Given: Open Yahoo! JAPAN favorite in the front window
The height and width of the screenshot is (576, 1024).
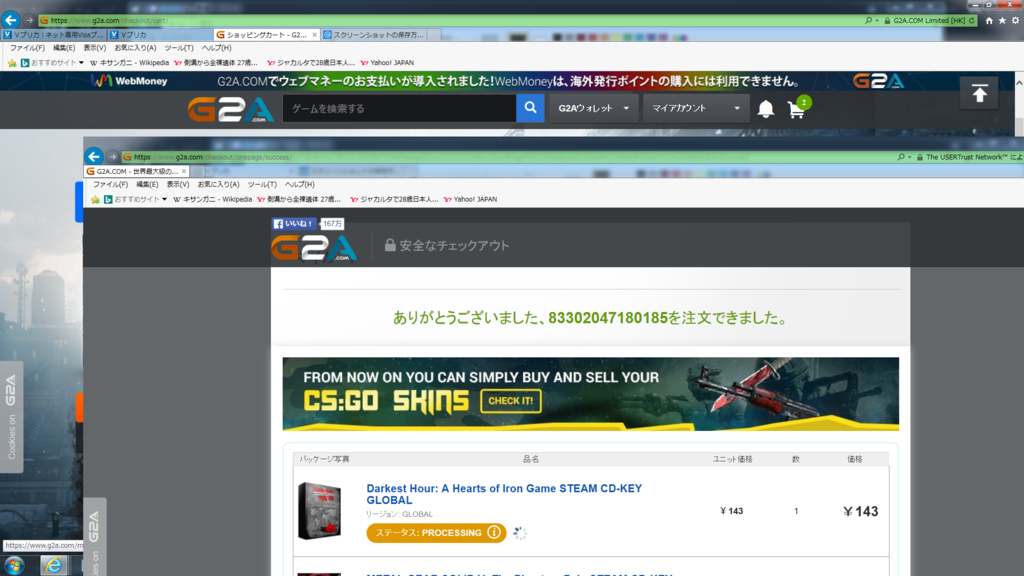Looking at the screenshot, I should point(470,199).
